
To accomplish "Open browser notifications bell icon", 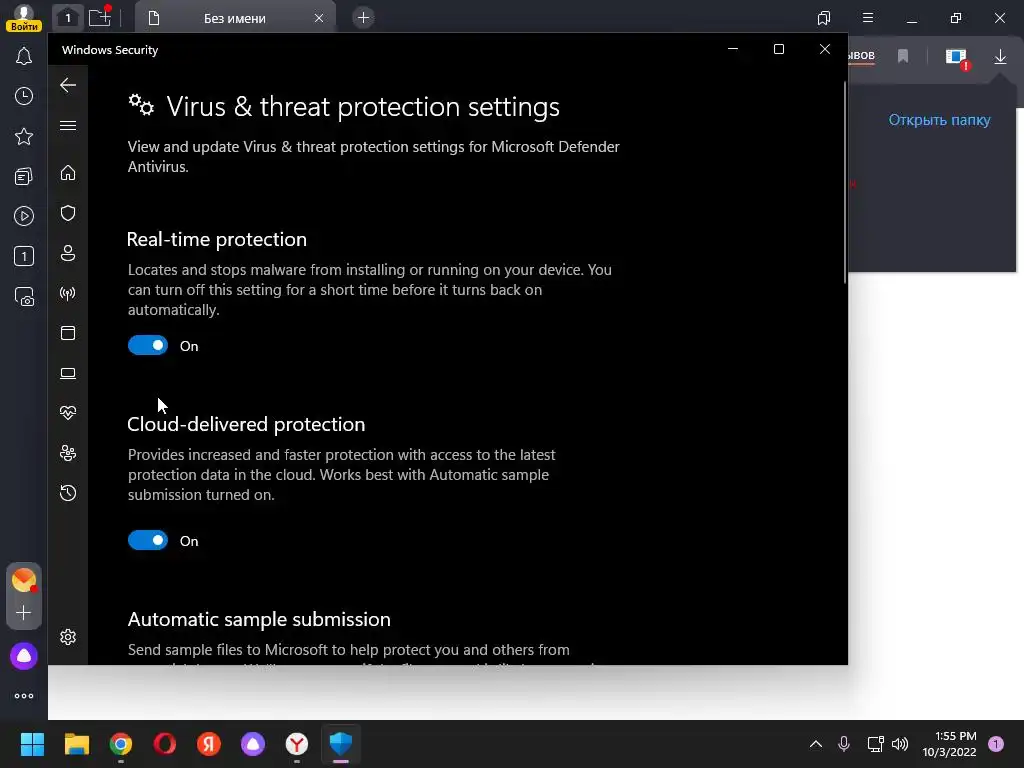I will point(24,56).
